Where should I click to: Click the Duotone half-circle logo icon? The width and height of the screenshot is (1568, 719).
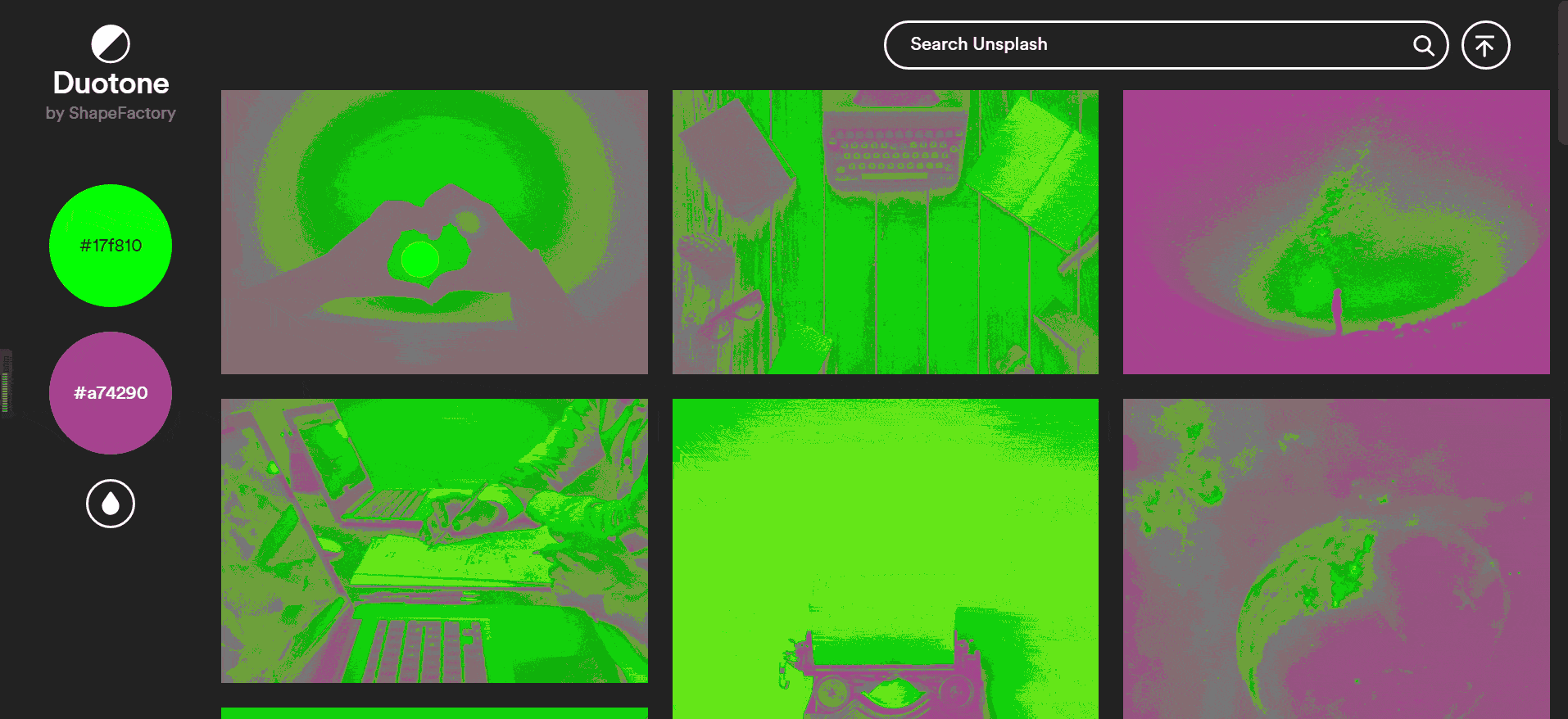click(111, 43)
